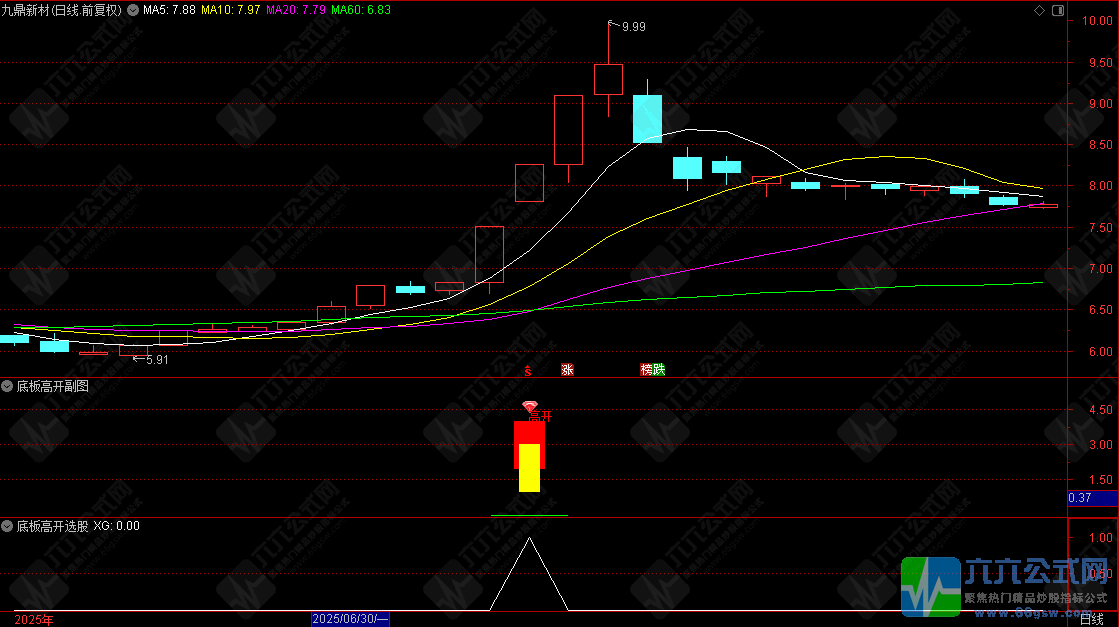Click the MA60: 6.83 indicator label
Screen dimensions: 1119x627
point(361,10)
